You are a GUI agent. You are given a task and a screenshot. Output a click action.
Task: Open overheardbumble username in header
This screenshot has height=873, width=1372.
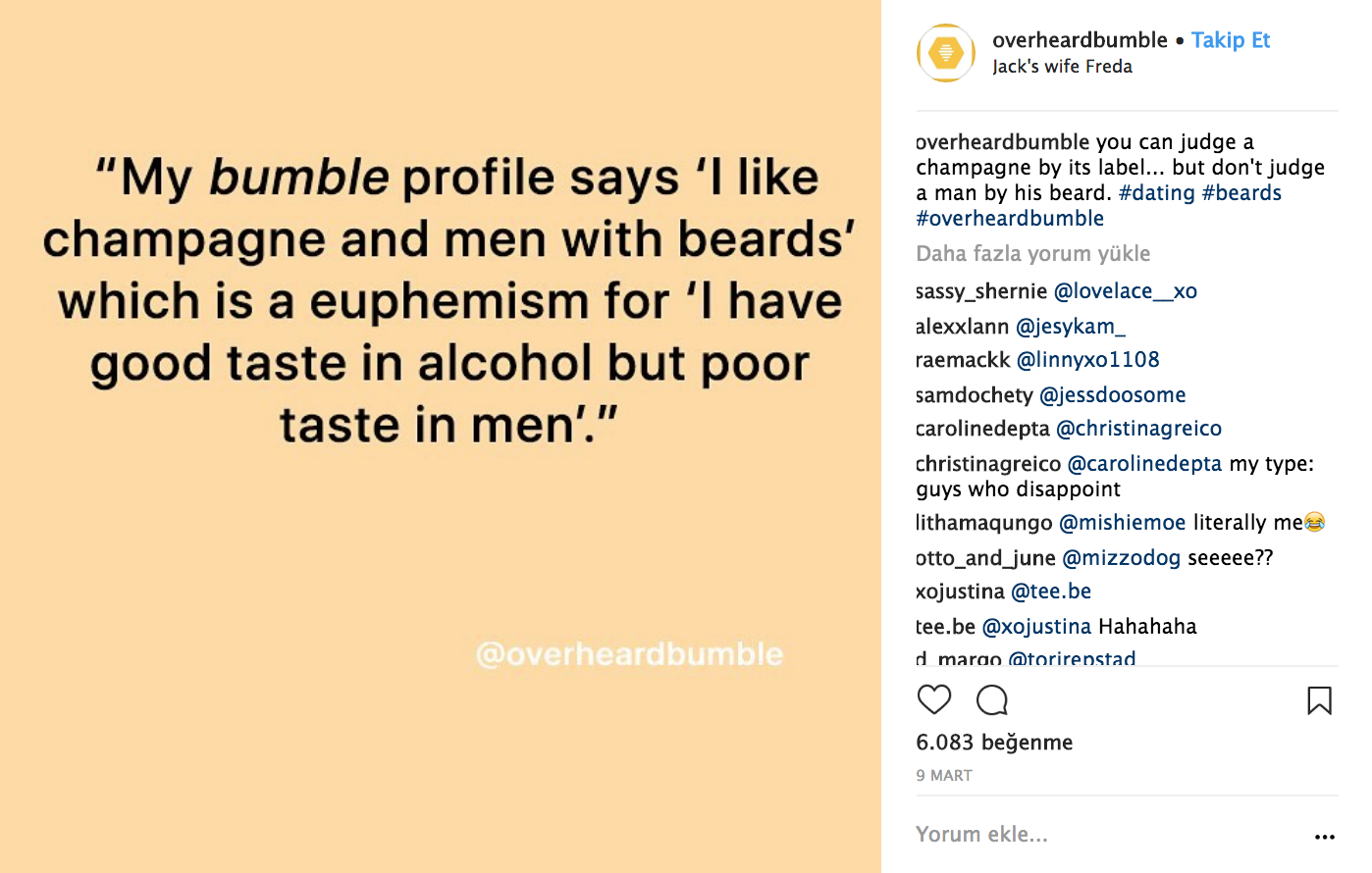tap(1080, 40)
